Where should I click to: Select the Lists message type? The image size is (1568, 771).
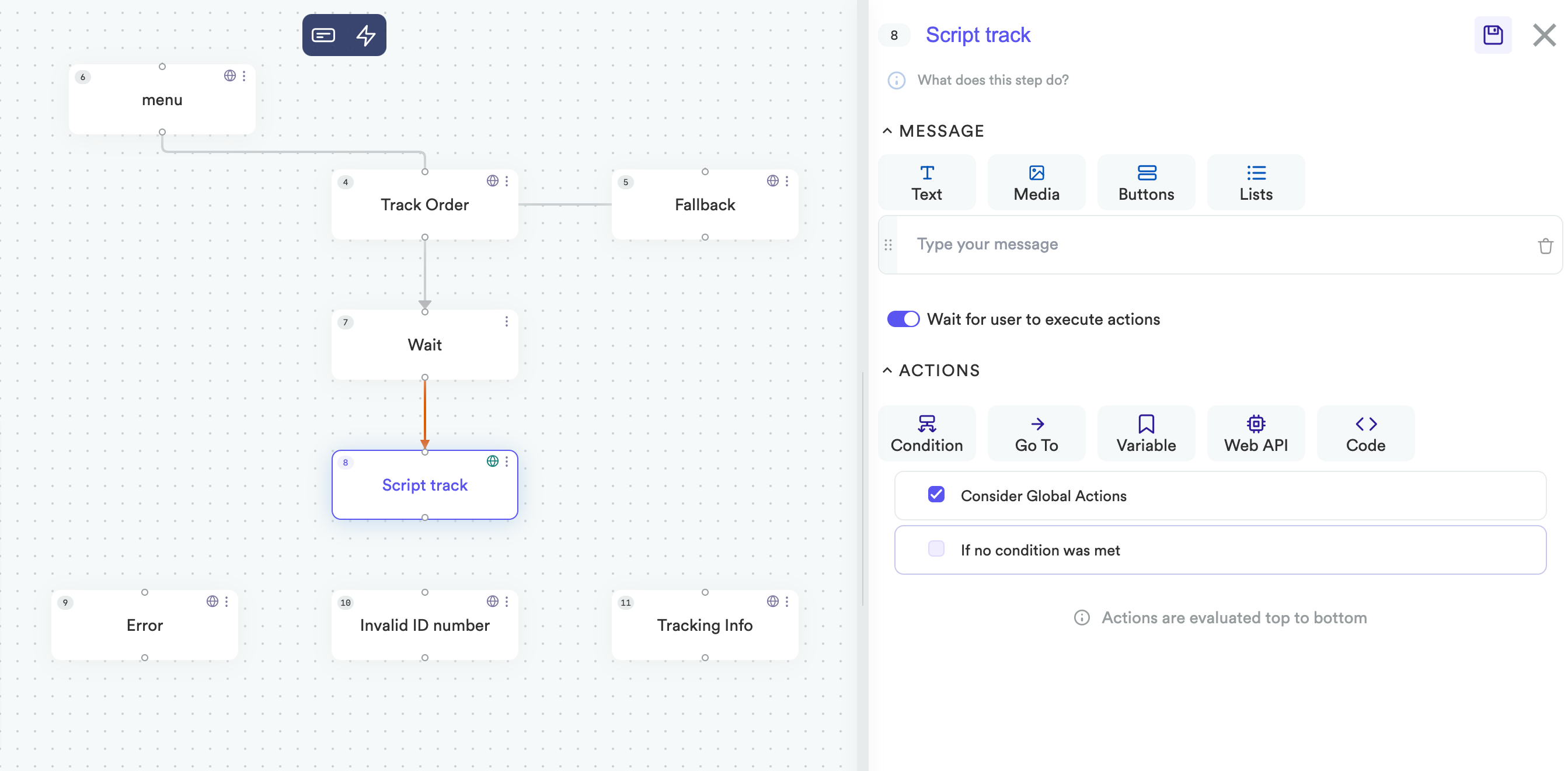coord(1255,182)
